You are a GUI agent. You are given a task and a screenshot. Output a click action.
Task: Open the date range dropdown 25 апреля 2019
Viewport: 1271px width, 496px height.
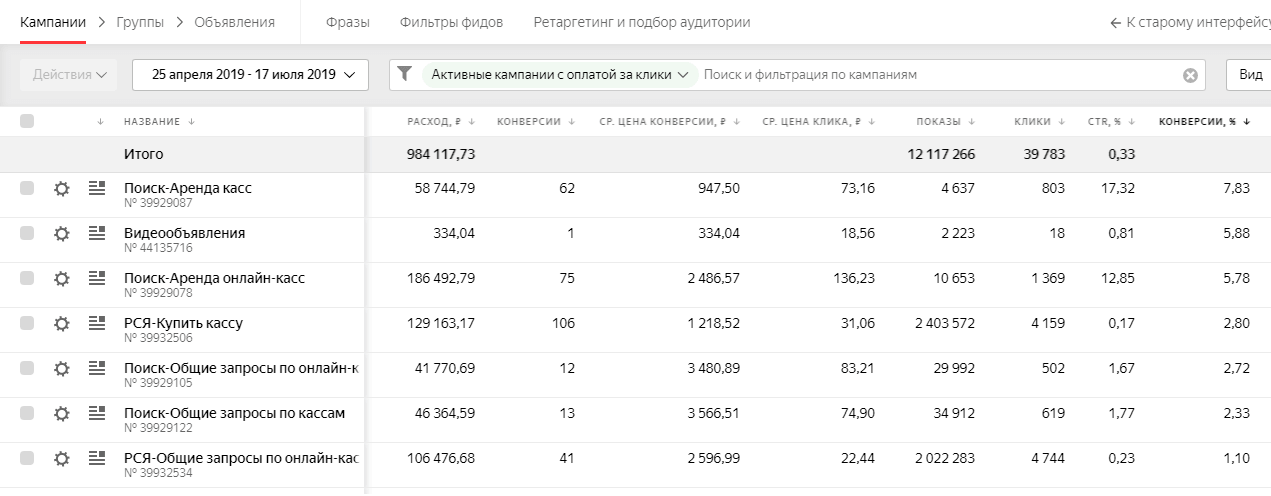coord(250,74)
